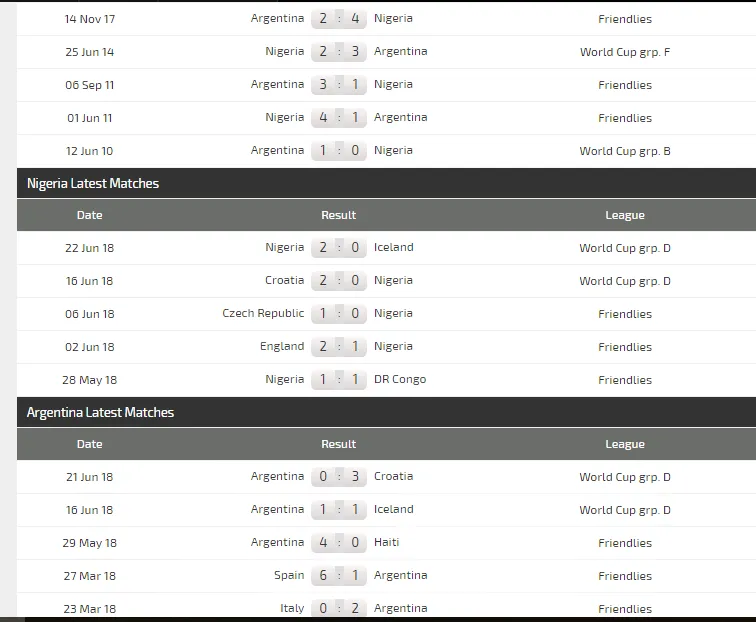
Task: Open the DR Congo team link
Action: click(400, 379)
